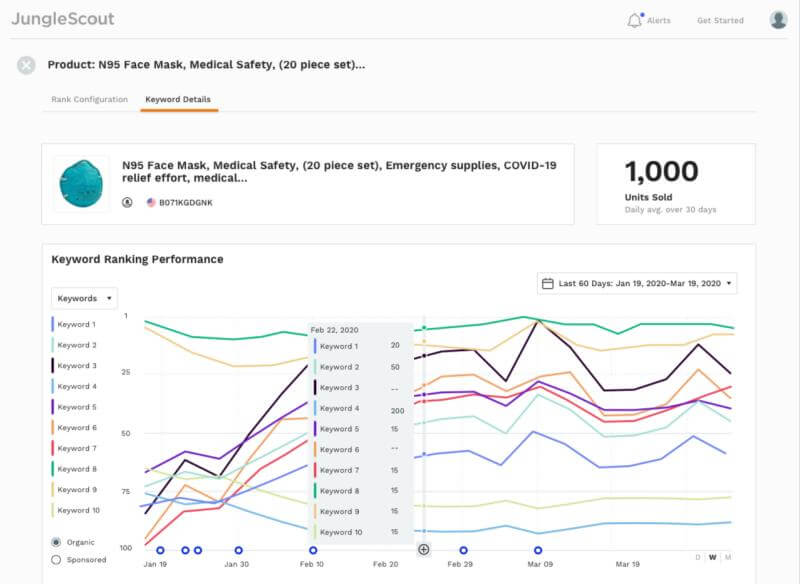This screenshot has width=800, height=584.
Task: Toggle Keyword 10 in left chart legend
Action: pyautogui.click(x=76, y=511)
